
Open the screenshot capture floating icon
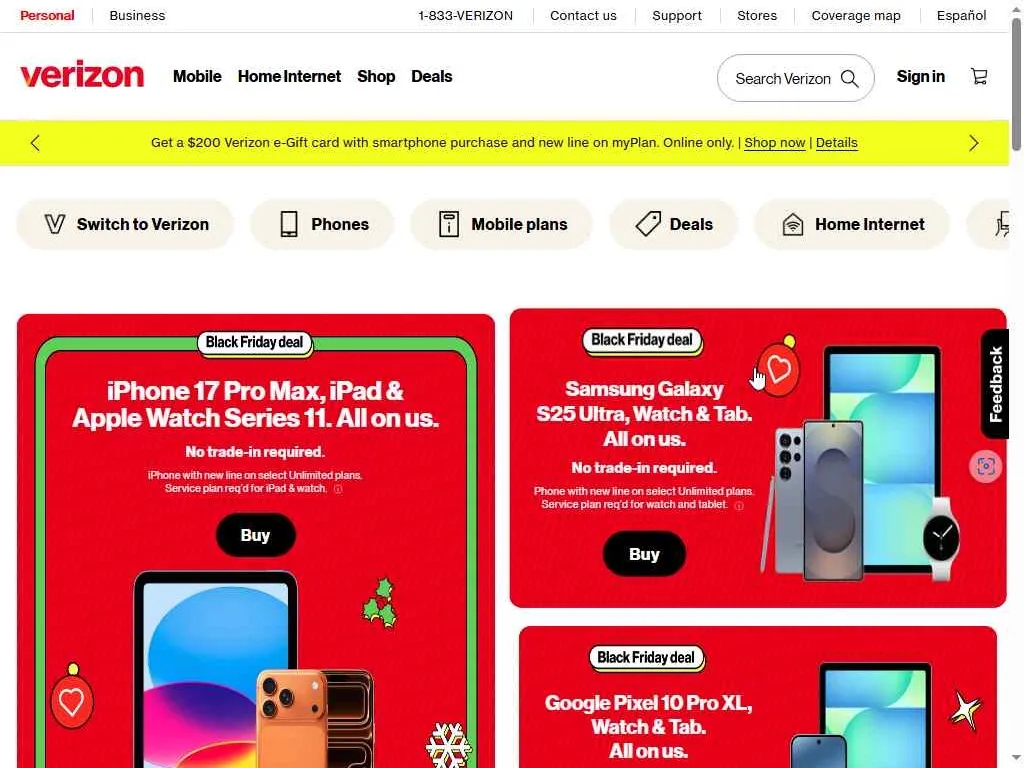click(985, 466)
